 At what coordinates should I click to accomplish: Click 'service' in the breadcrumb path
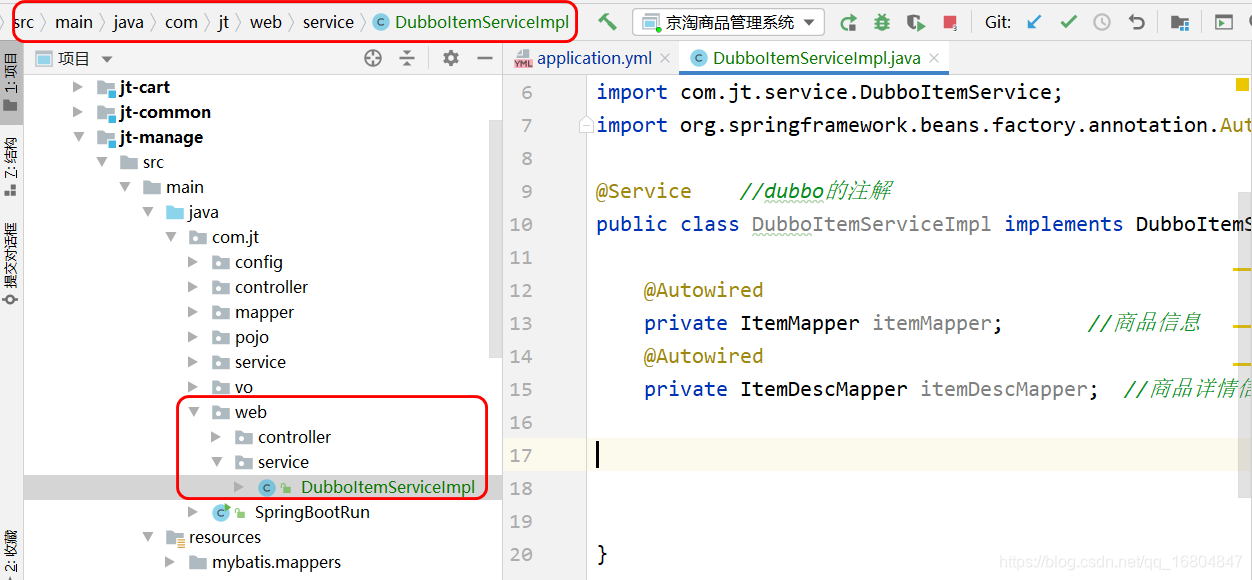(x=328, y=22)
